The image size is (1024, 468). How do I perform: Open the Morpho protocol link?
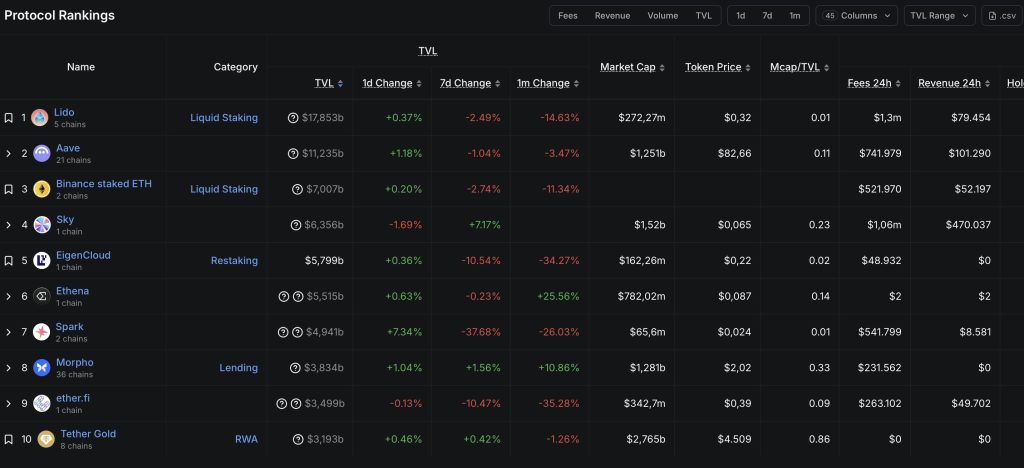tap(75, 362)
